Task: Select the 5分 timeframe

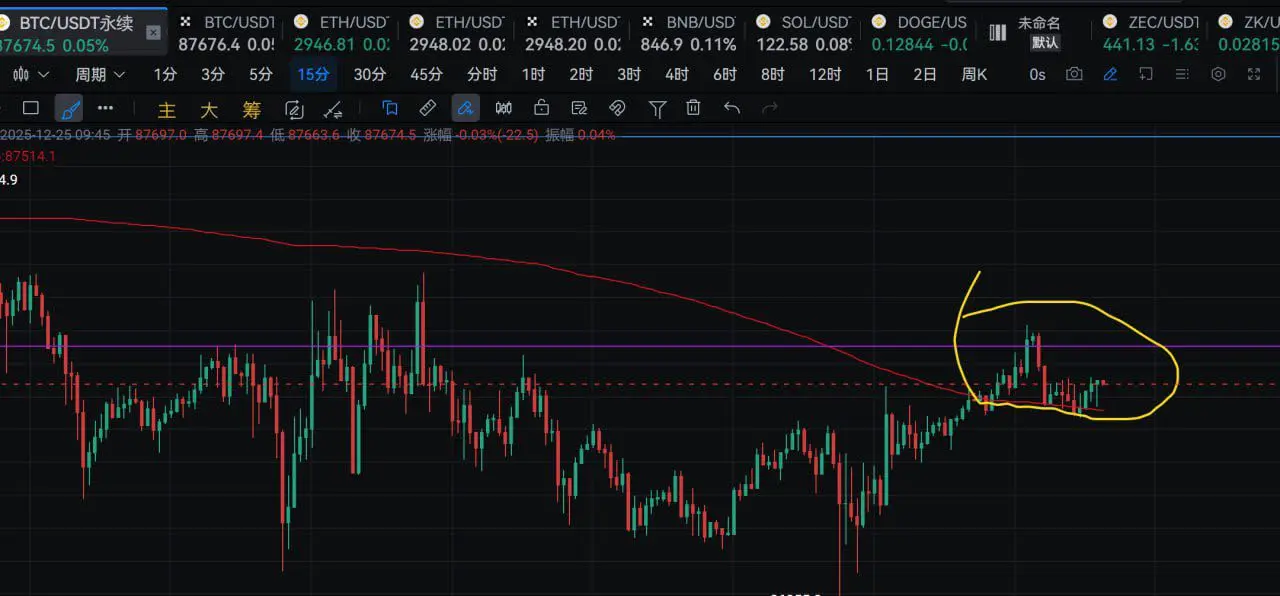Action: pos(261,75)
